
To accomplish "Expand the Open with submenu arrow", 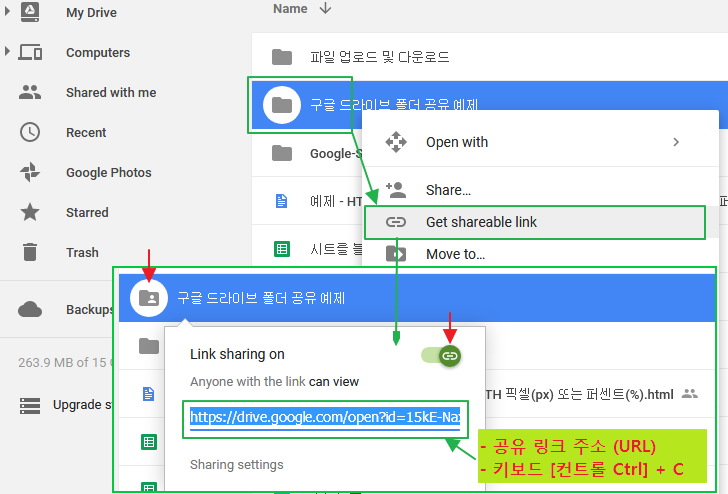I will coord(676,142).
